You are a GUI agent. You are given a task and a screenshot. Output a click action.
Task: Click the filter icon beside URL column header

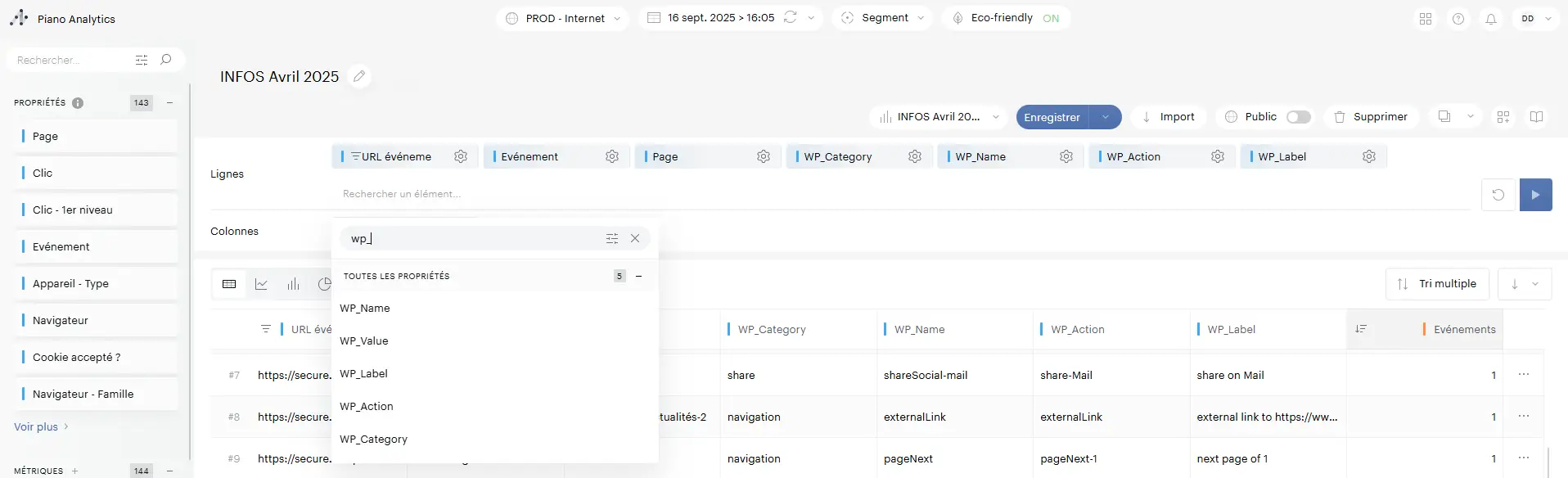click(266, 329)
